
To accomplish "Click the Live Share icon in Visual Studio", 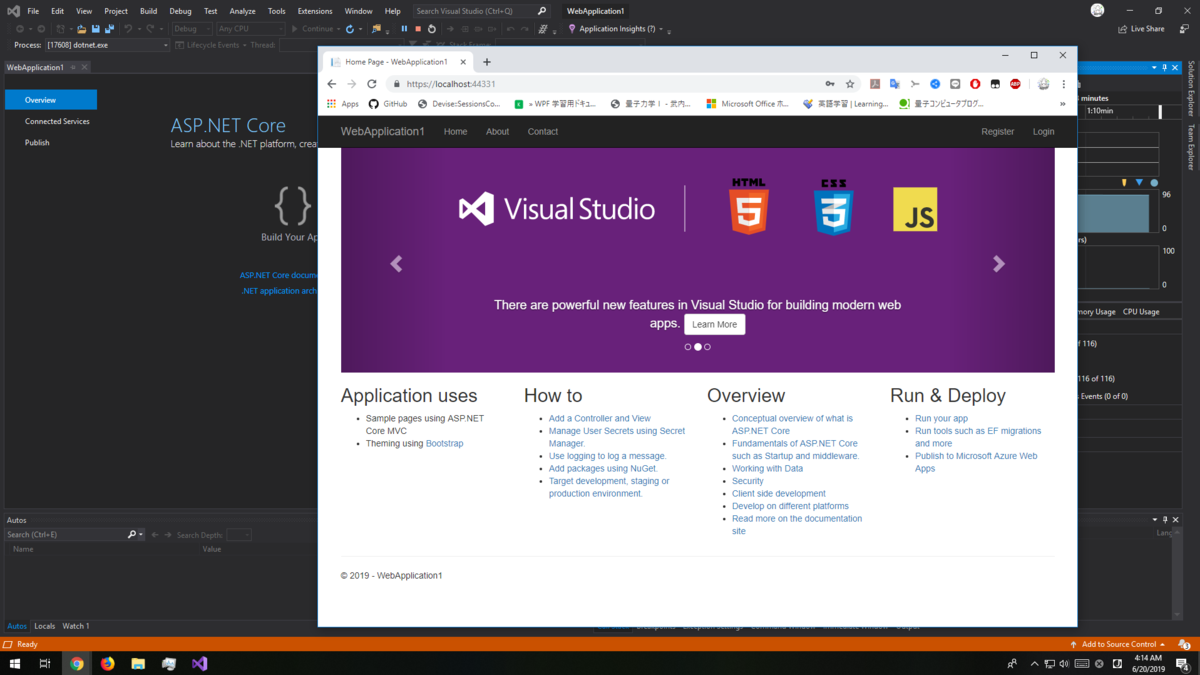I will coord(1124,29).
